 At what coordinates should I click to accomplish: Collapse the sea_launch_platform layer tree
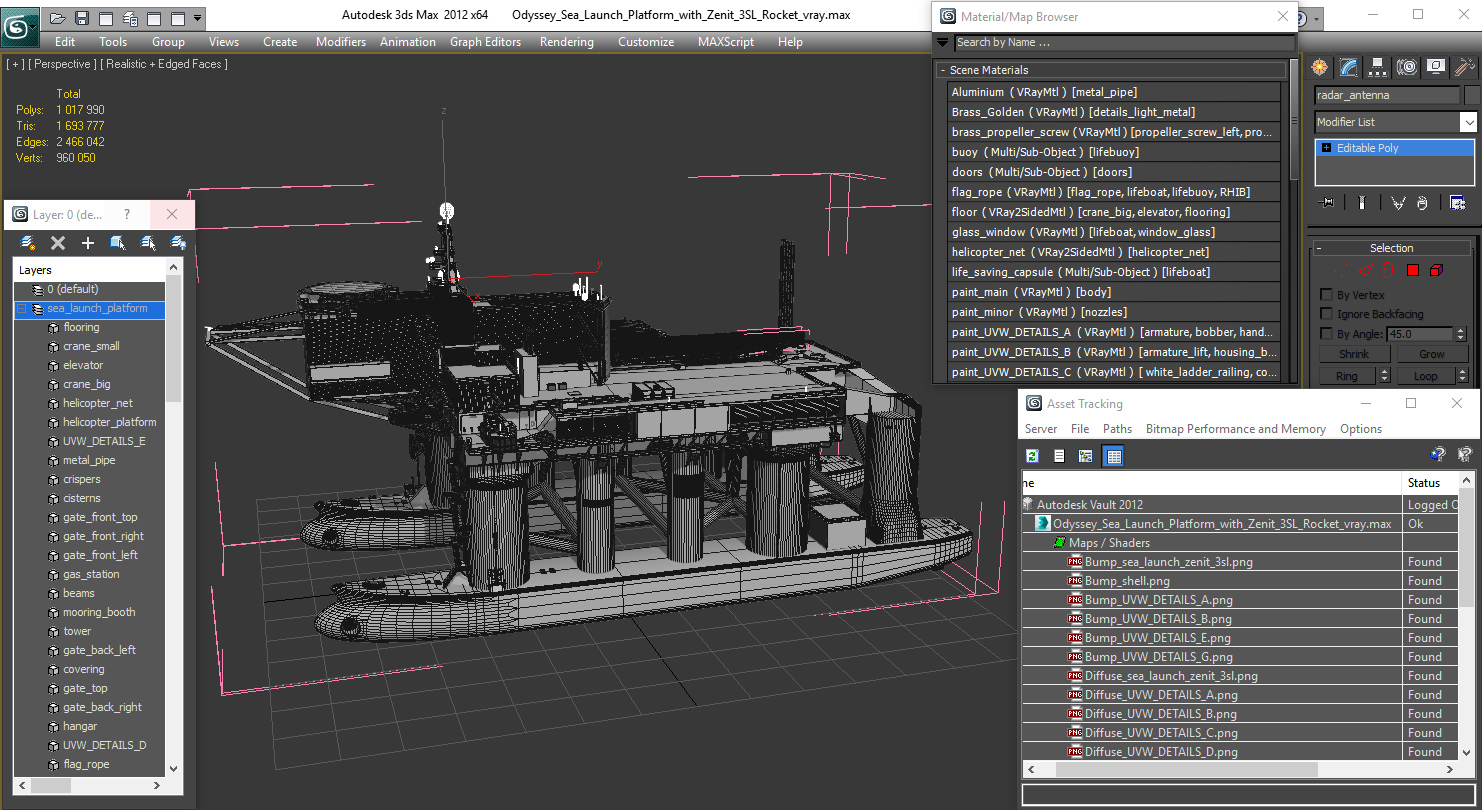coord(21,309)
